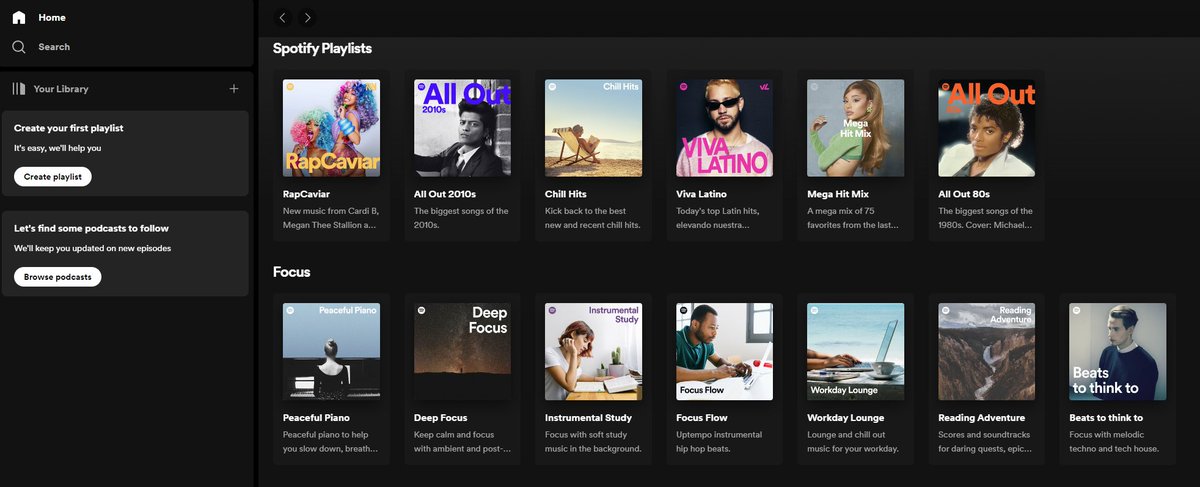Click the Your Library stack icon
Viewport: 1200px width, 487px height.
pyautogui.click(x=19, y=89)
